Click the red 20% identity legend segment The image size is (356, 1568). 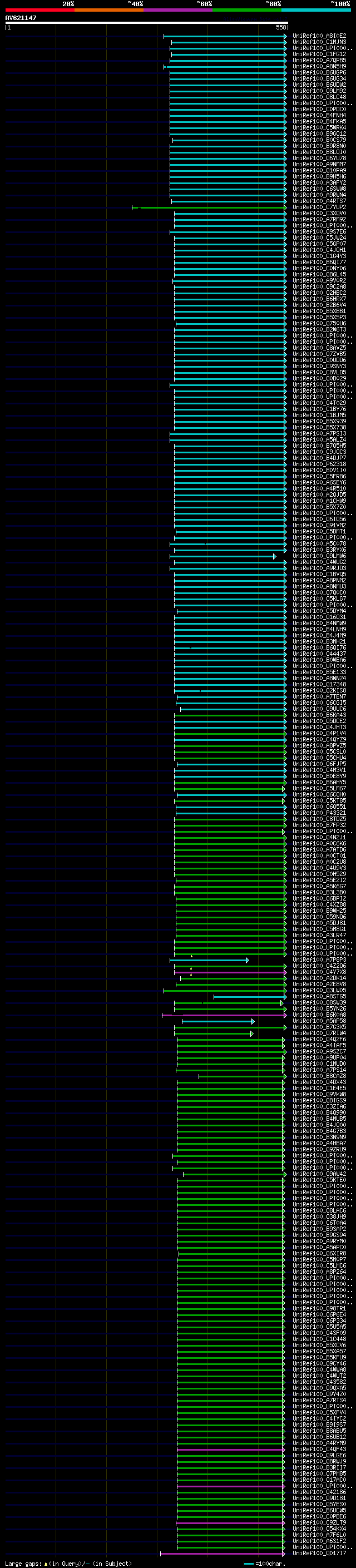pos(39,10)
